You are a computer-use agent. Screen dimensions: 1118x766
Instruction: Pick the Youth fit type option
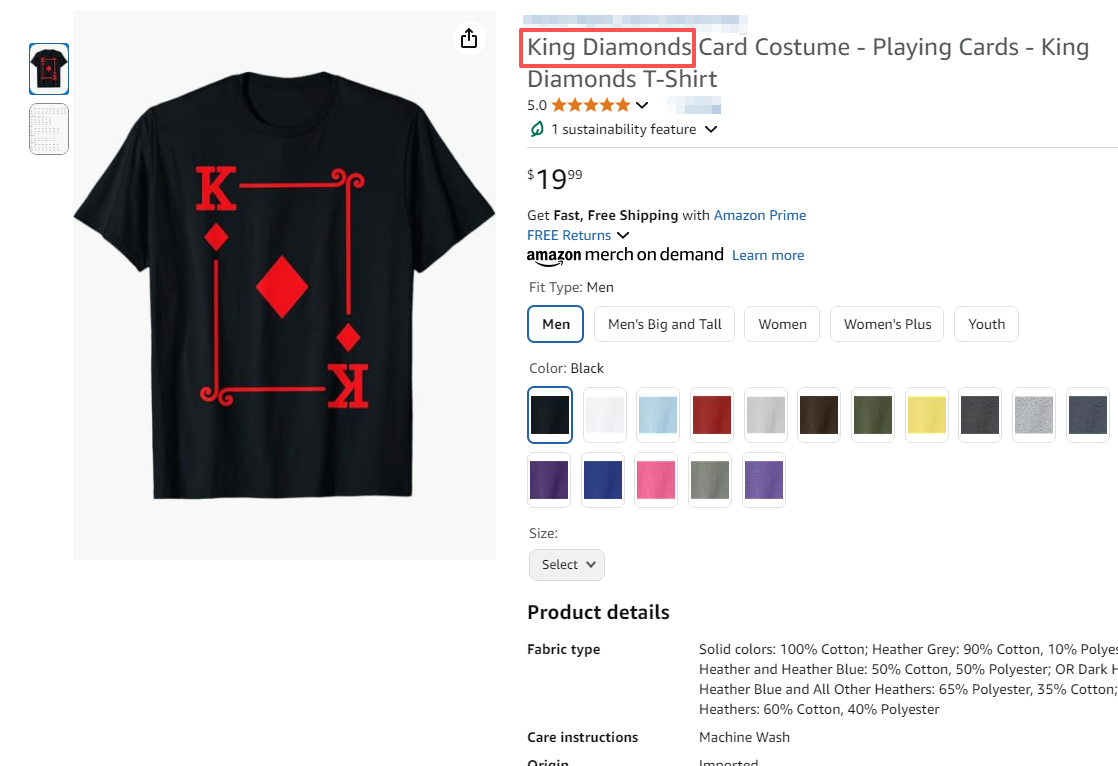pos(986,324)
